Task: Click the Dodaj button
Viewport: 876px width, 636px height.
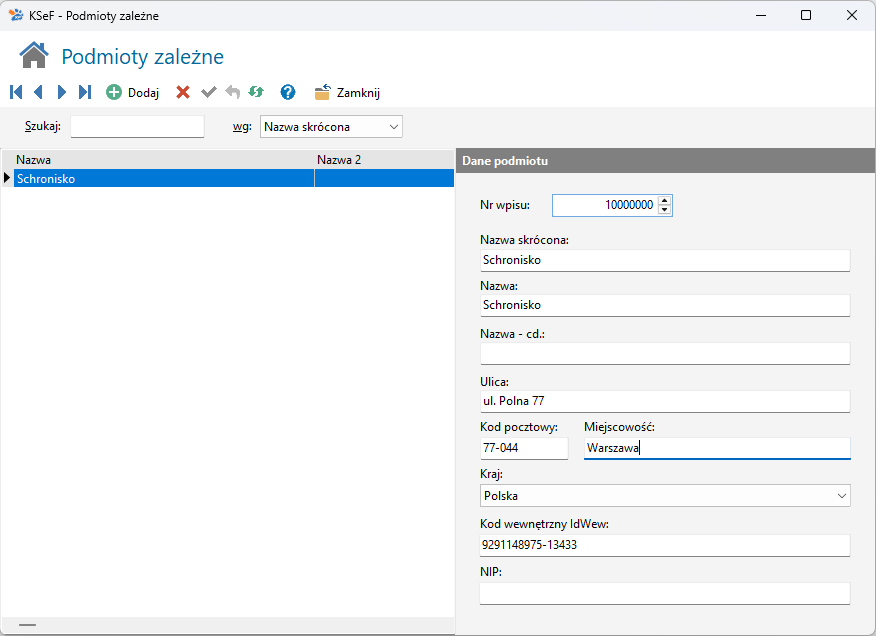Action: tap(133, 92)
